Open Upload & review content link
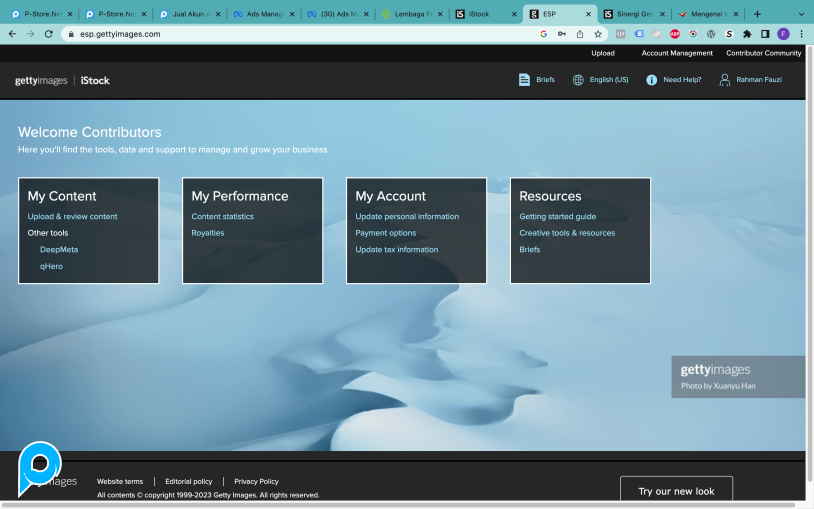Screen dimensions: 814x509 click(72, 216)
